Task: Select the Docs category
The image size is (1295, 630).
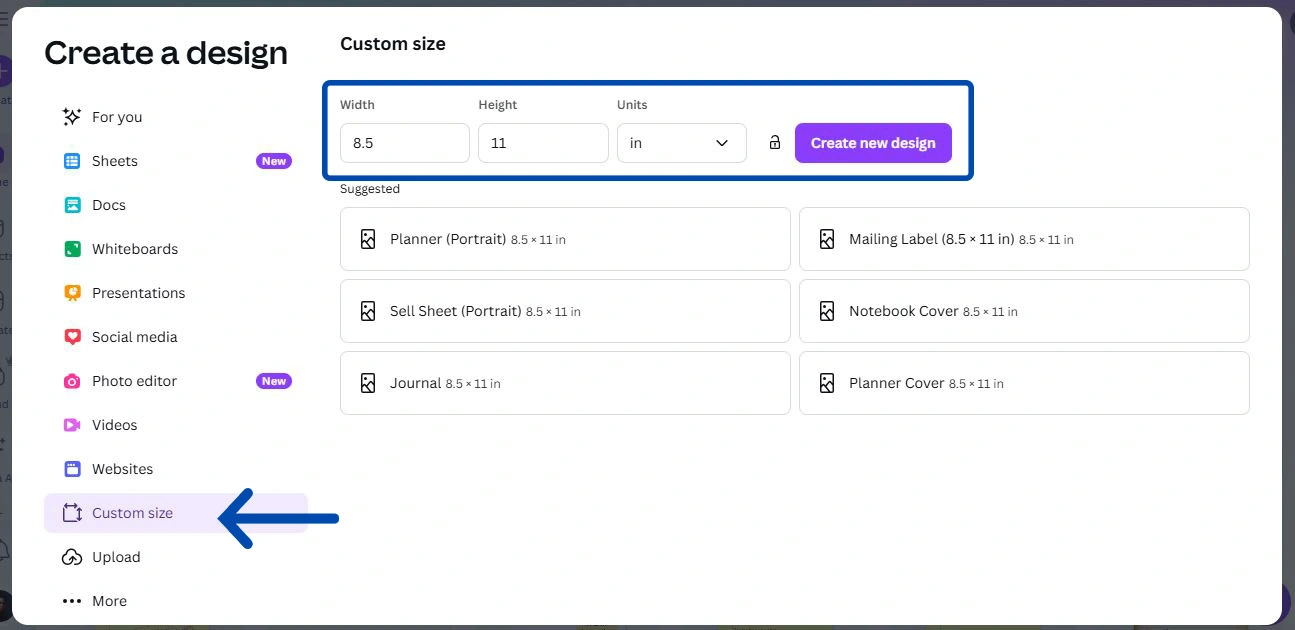Action: 176,205
